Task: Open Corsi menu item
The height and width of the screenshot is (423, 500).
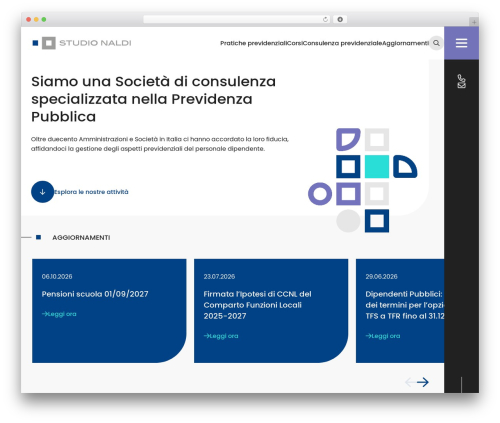Action: coord(294,43)
